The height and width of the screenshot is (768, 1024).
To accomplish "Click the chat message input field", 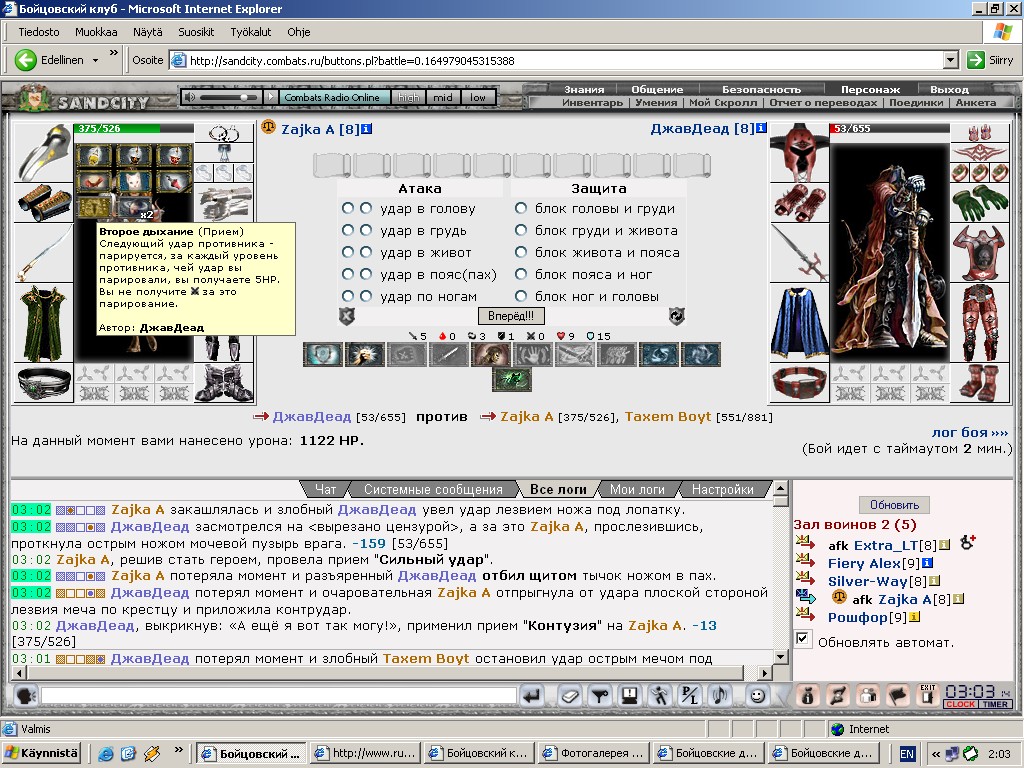I will pyautogui.click(x=279, y=696).
